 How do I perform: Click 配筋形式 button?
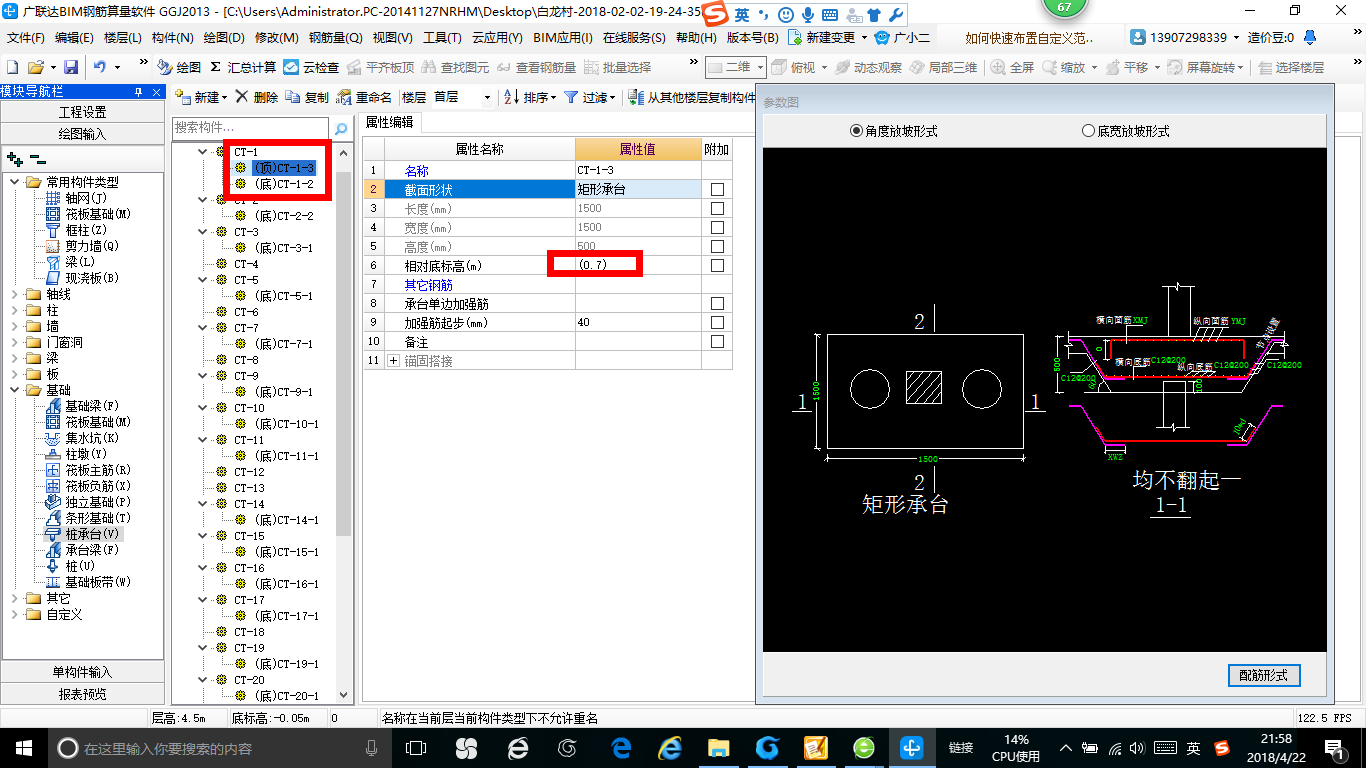[1264, 675]
